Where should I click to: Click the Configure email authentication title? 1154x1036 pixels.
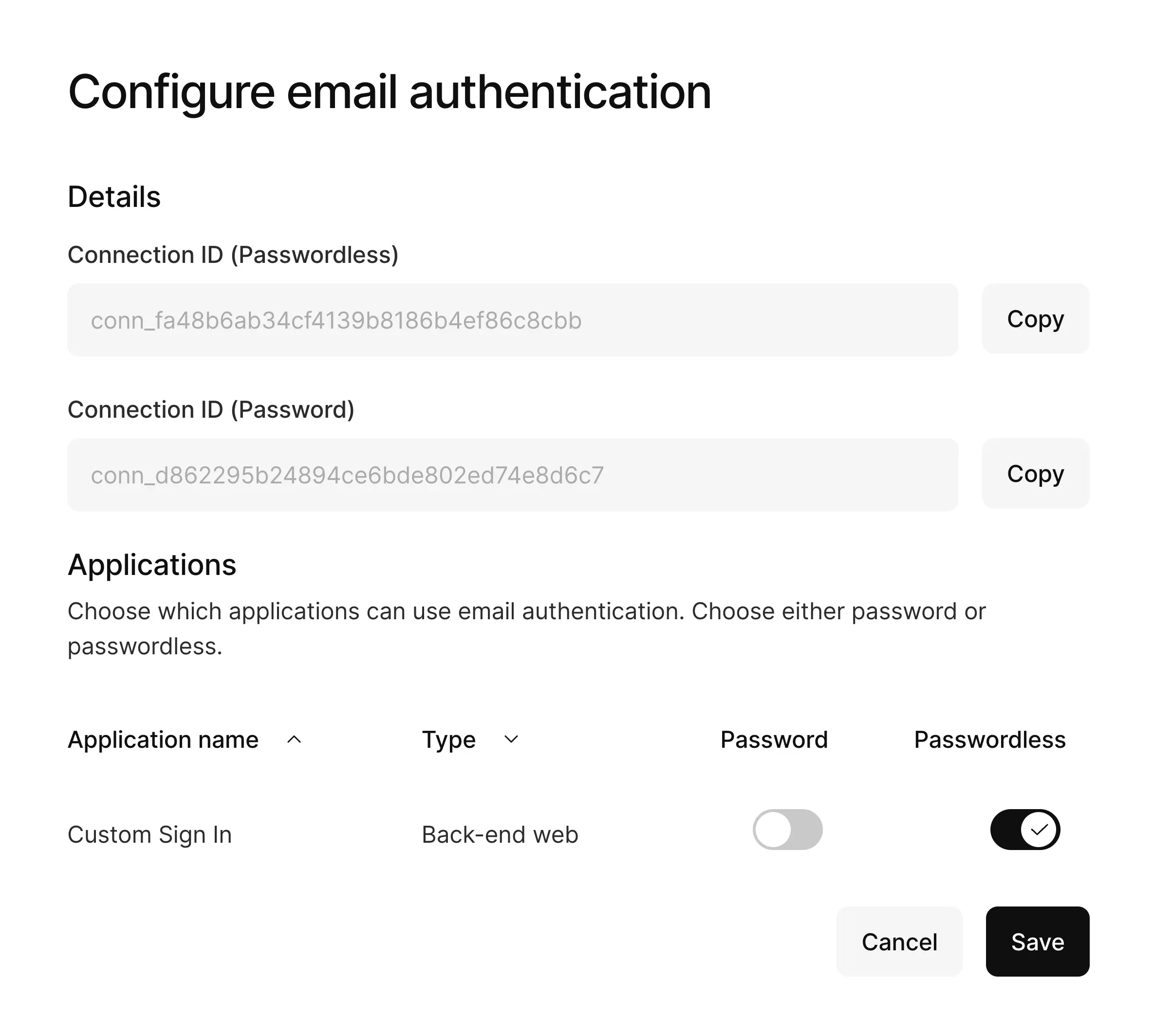390,92
